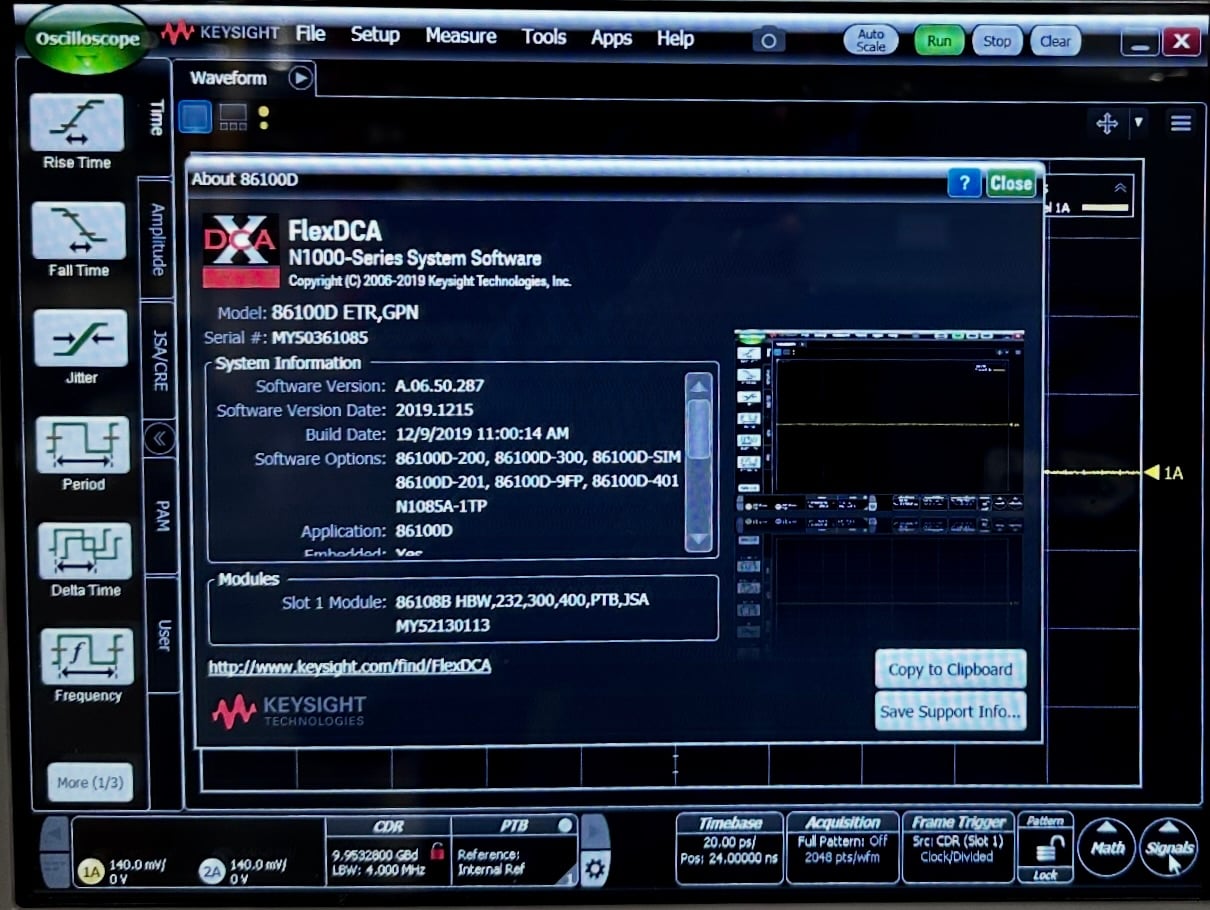
Task: Select the Jitter measurement icon
Action: (x=81, y=338)
